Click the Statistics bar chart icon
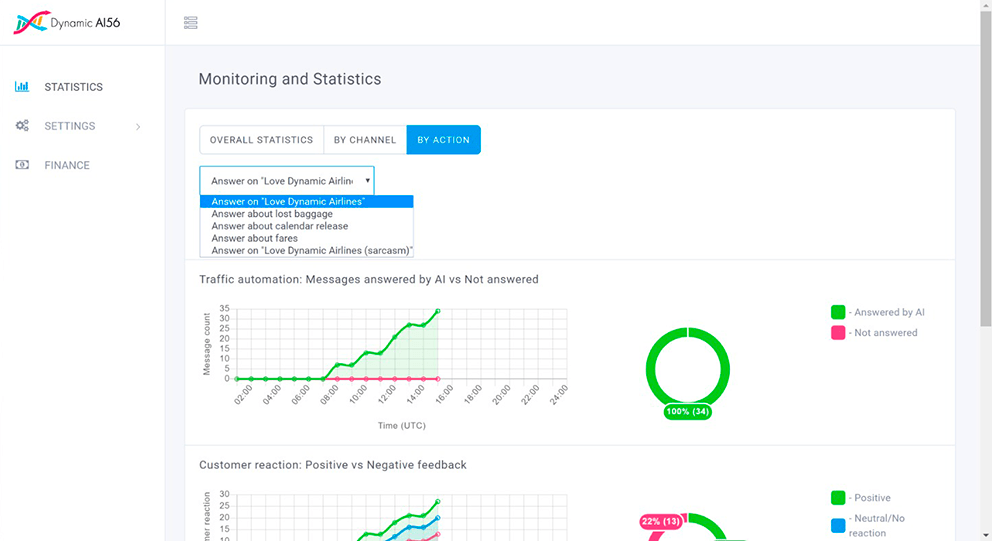Viewport: 992px width, 541px height. [x=22, y=87]
